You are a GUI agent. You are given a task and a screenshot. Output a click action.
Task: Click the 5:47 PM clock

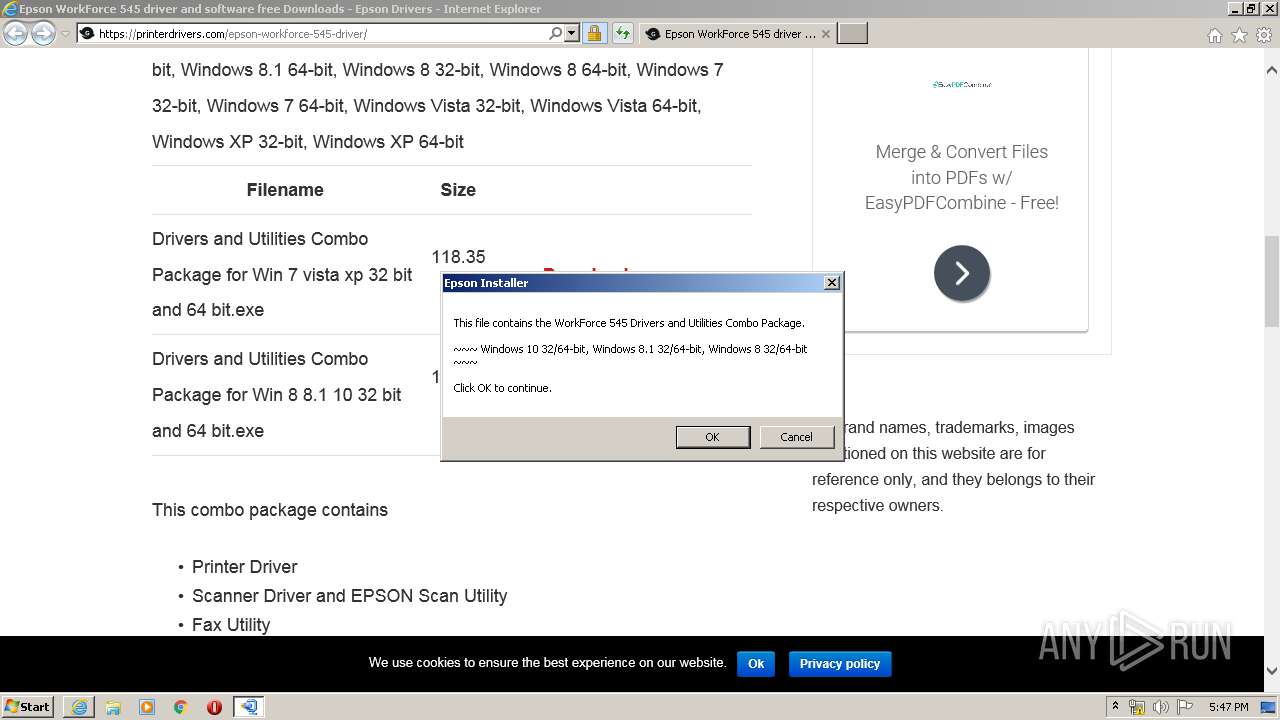point(1228,707)
